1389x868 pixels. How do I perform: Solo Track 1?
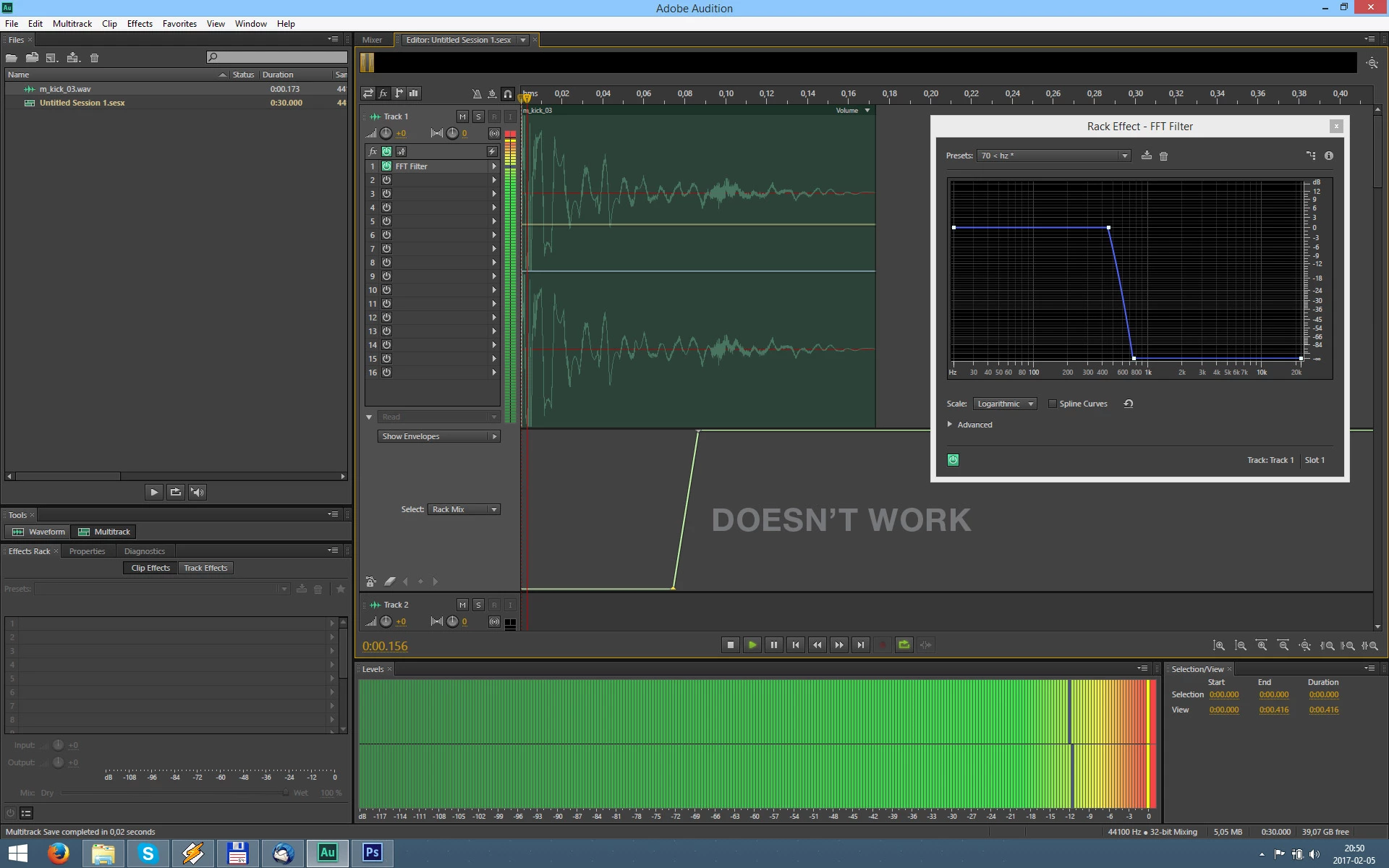[x=478, y=116]
